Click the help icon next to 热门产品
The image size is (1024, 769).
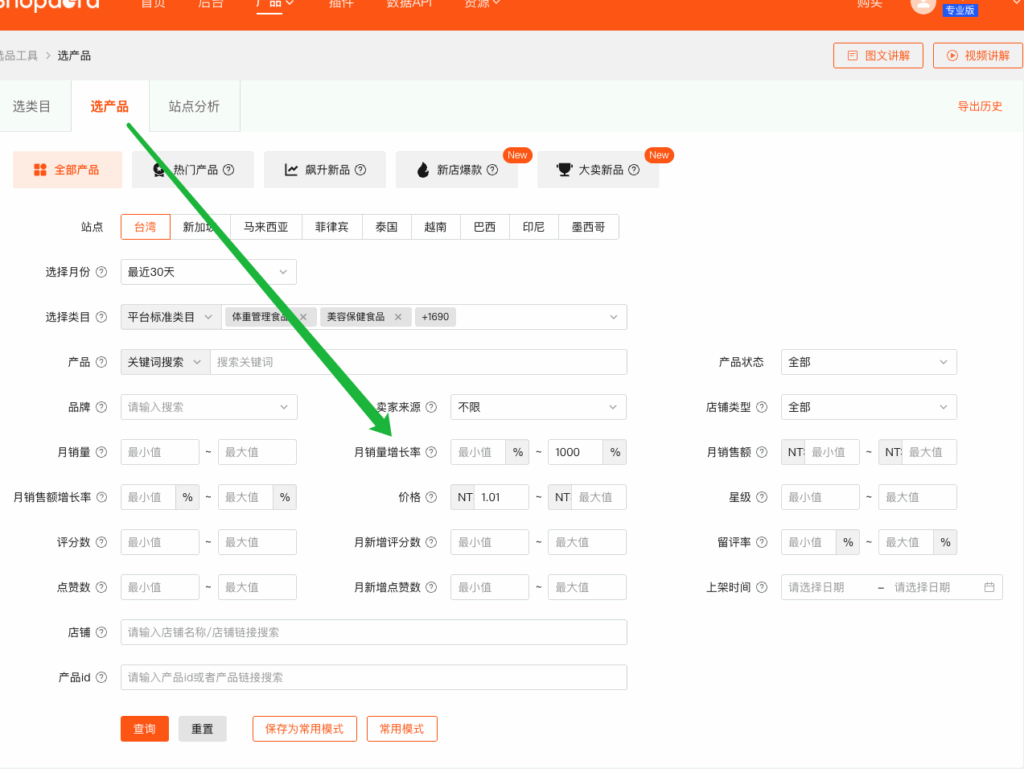tap(228, 170)
